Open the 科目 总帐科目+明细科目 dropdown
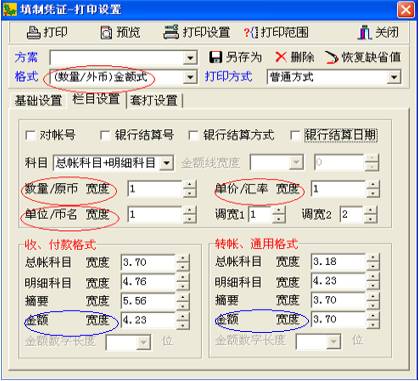 click(x=166, y=163)
